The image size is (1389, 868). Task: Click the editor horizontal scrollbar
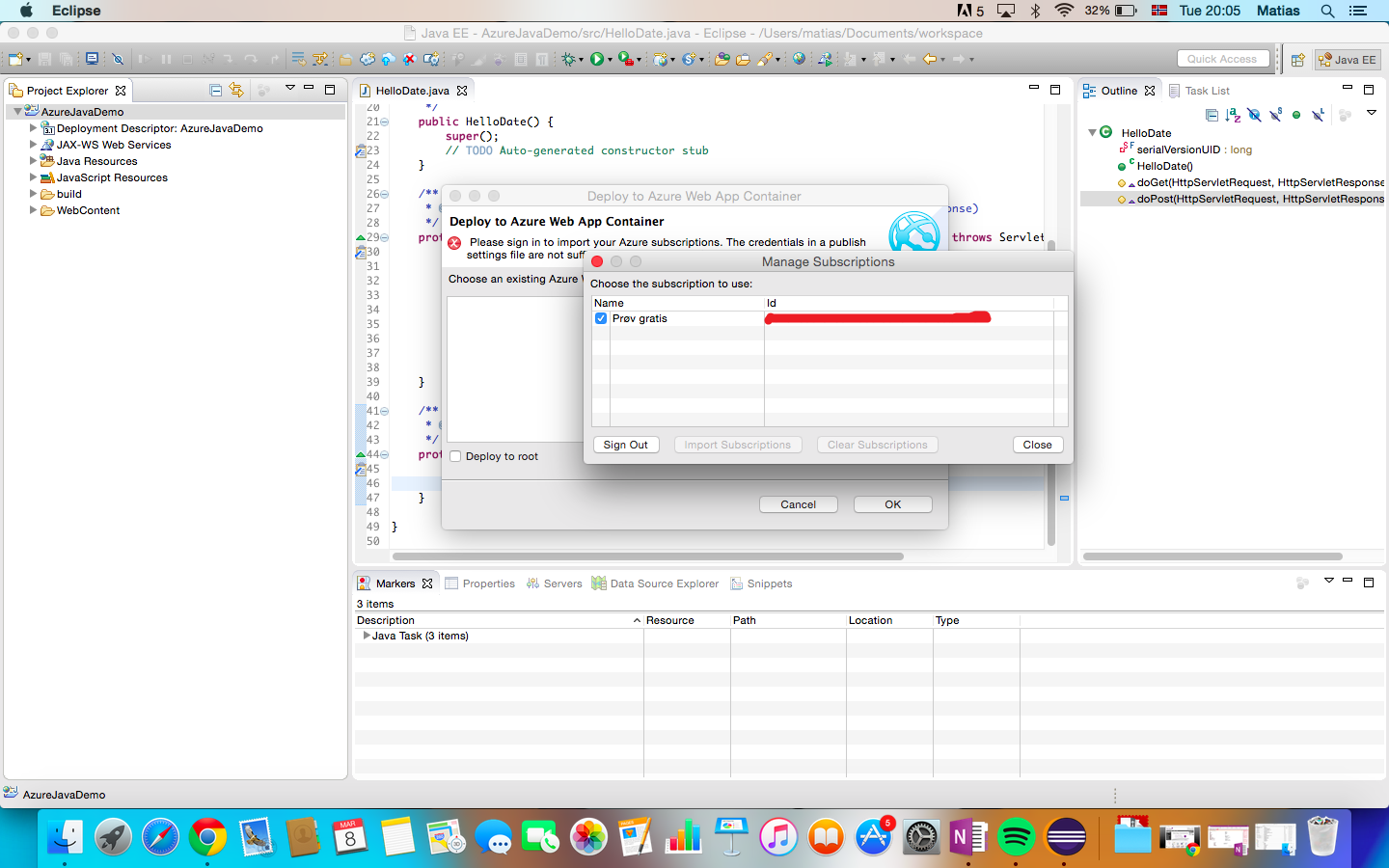pos(647,556)
